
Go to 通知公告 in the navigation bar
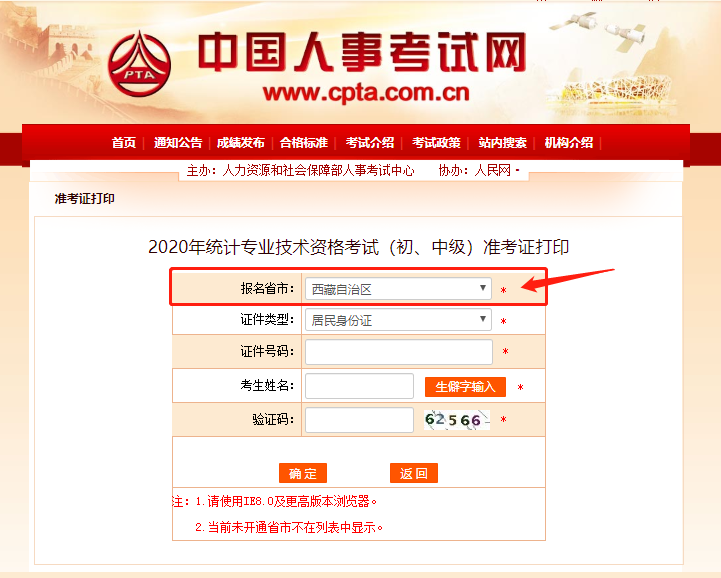coord(178,143)
